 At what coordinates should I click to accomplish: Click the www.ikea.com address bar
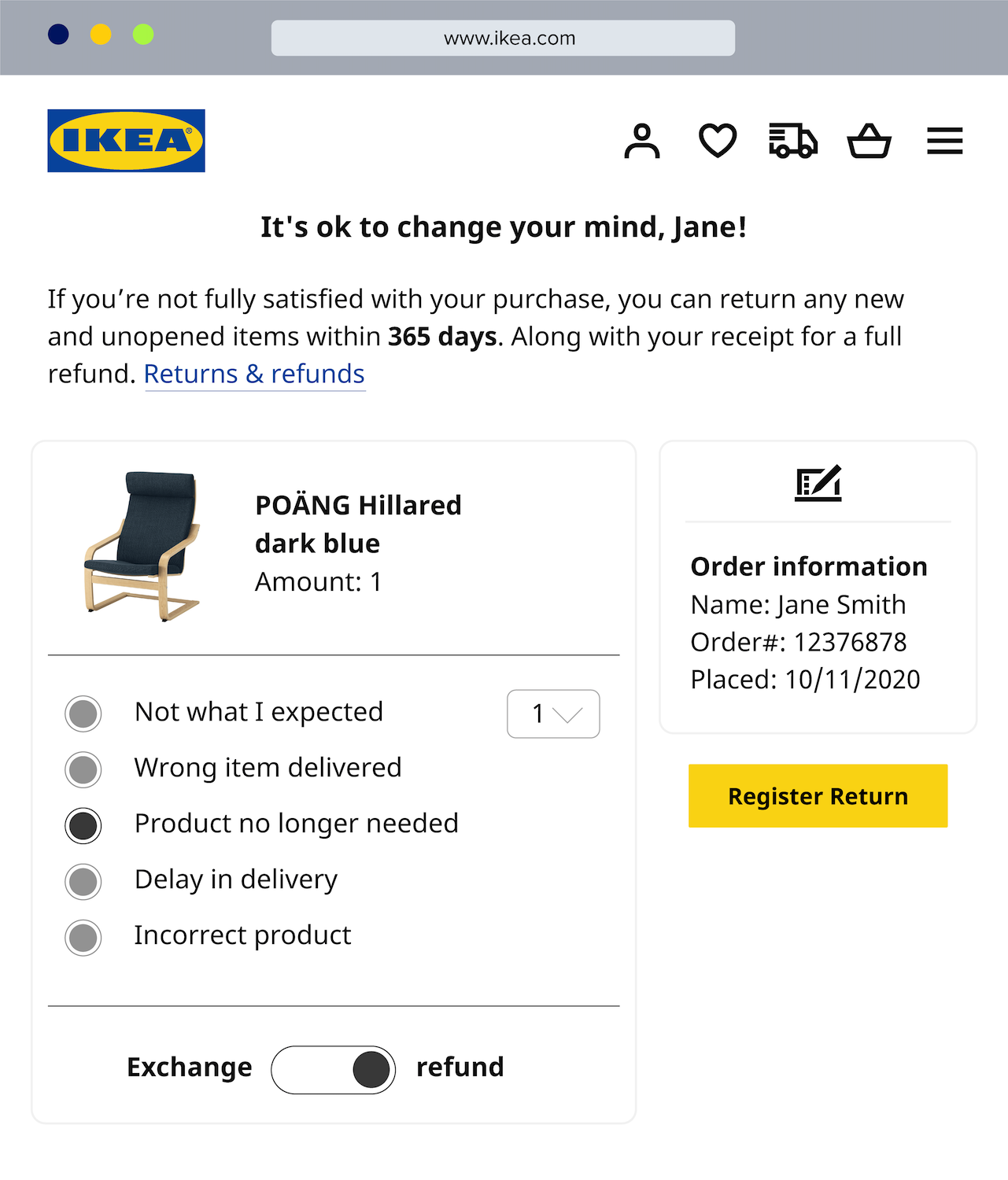(x=503, y=38)
